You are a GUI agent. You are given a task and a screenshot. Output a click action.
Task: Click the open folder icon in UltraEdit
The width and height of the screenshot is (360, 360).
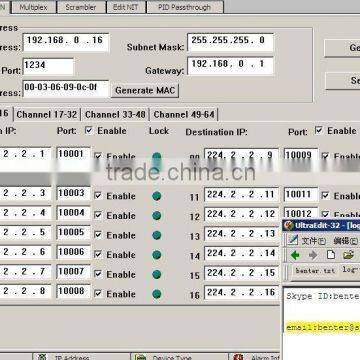(348, 255)
